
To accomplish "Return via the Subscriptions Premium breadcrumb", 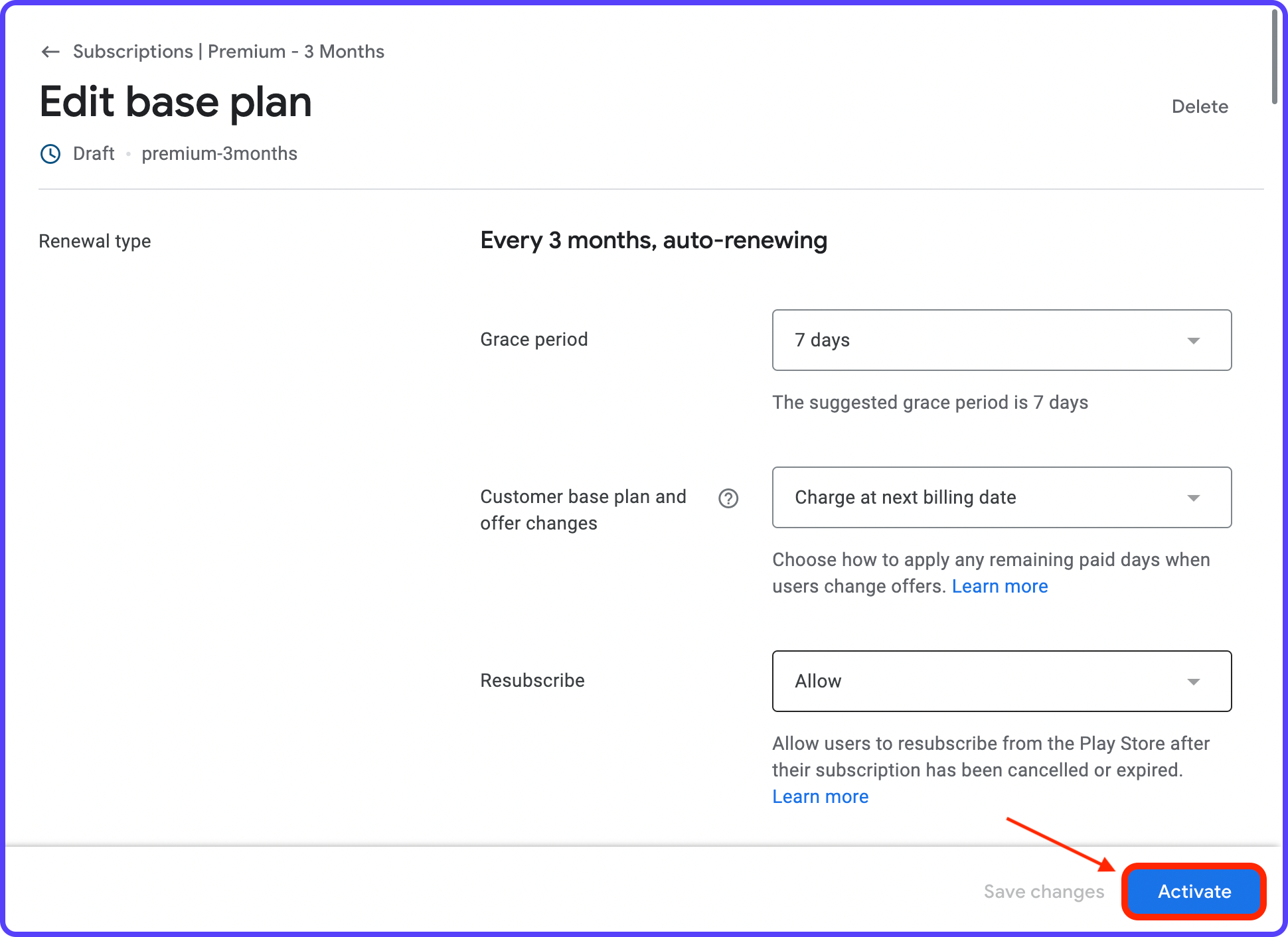I will pos(228,52).
